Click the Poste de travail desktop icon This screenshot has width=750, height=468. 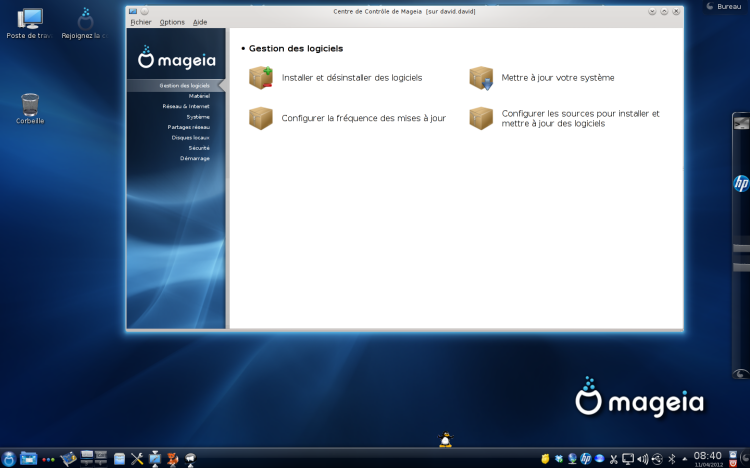point(30,23)
